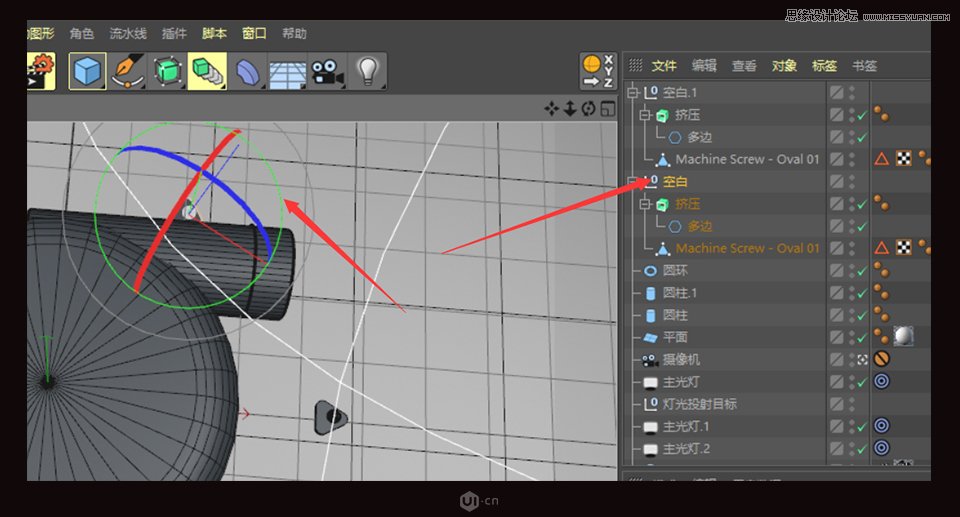Toggle the green checkmark for 圆环
The height and width of the screenshot is (517, 960).
point(862,271)
